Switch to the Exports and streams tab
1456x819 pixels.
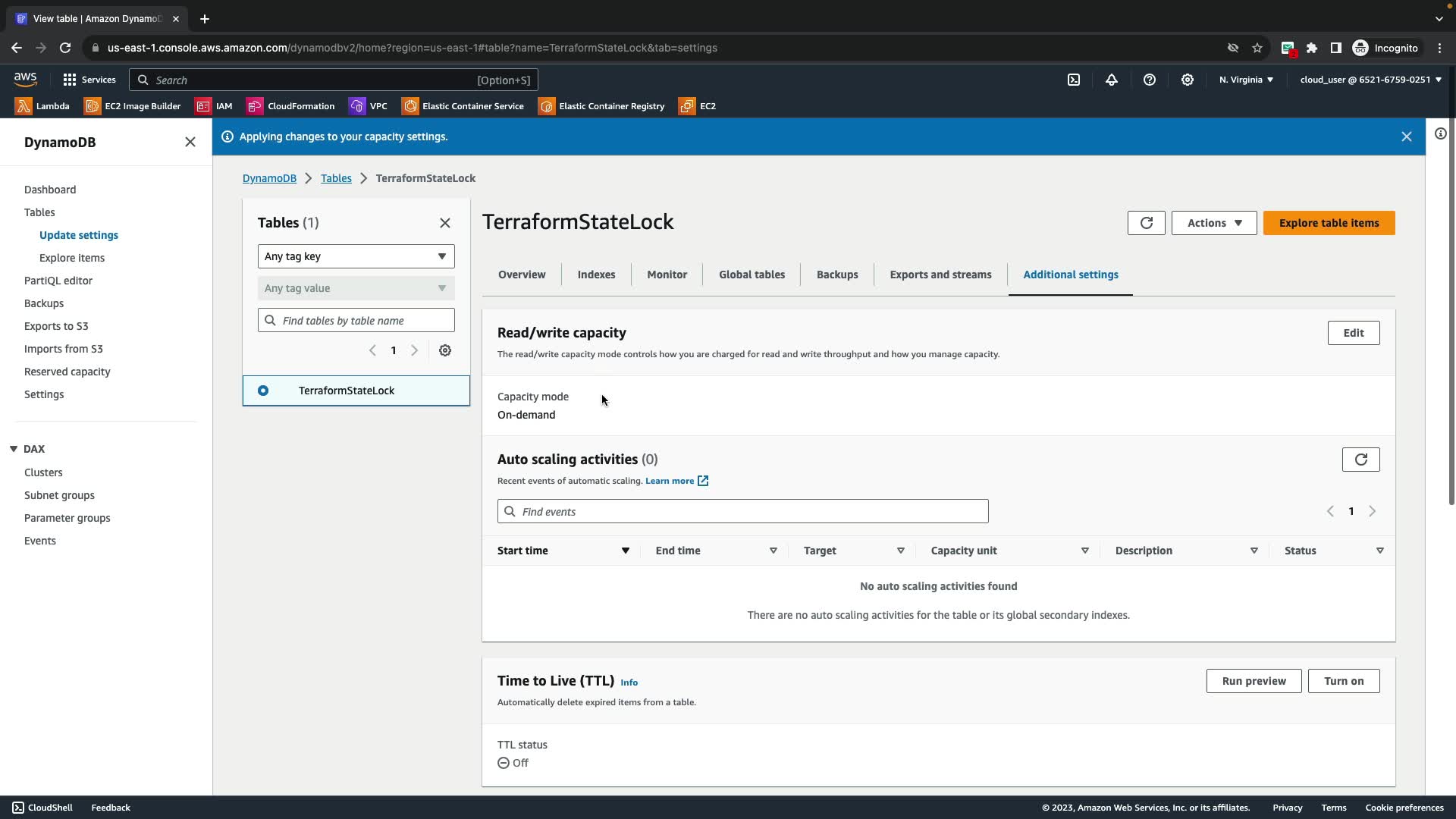point(940,275)
